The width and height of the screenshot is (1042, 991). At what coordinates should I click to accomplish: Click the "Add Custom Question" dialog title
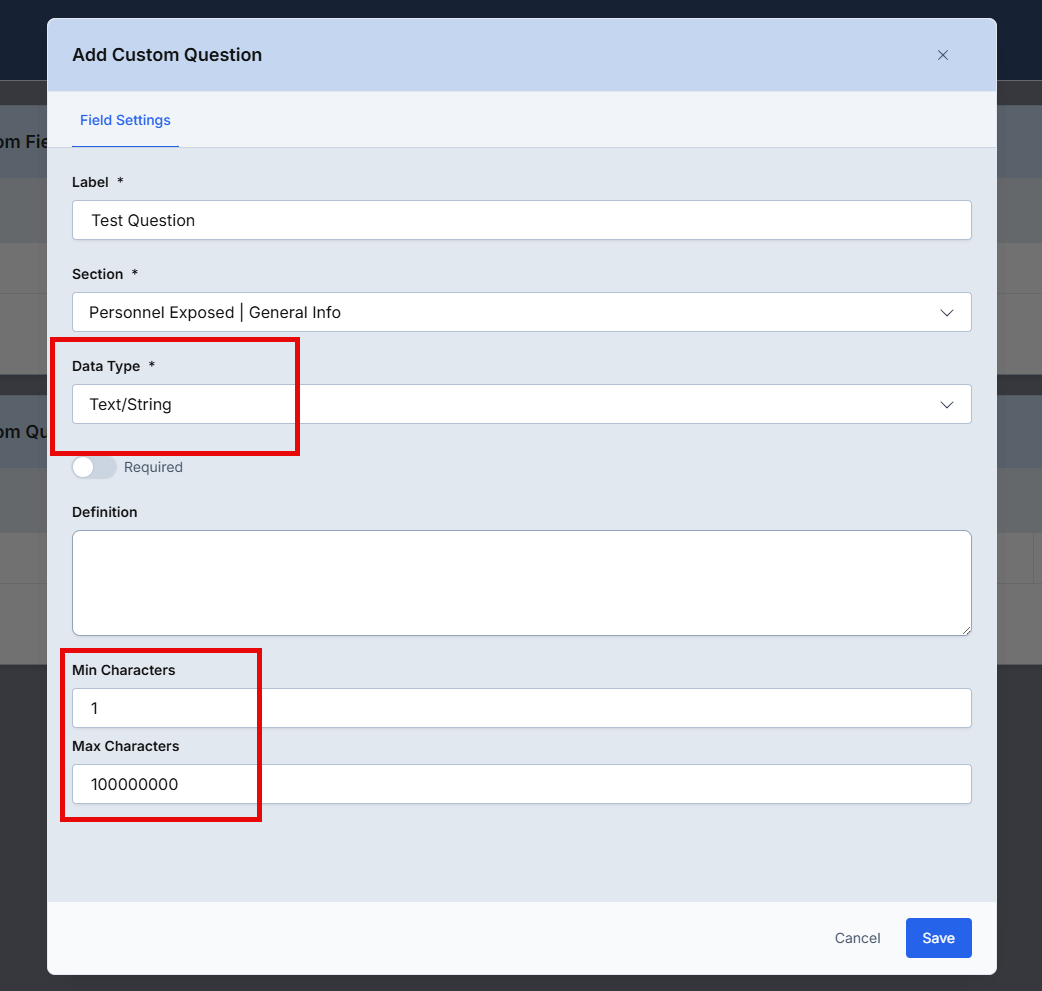click(167, 55)
